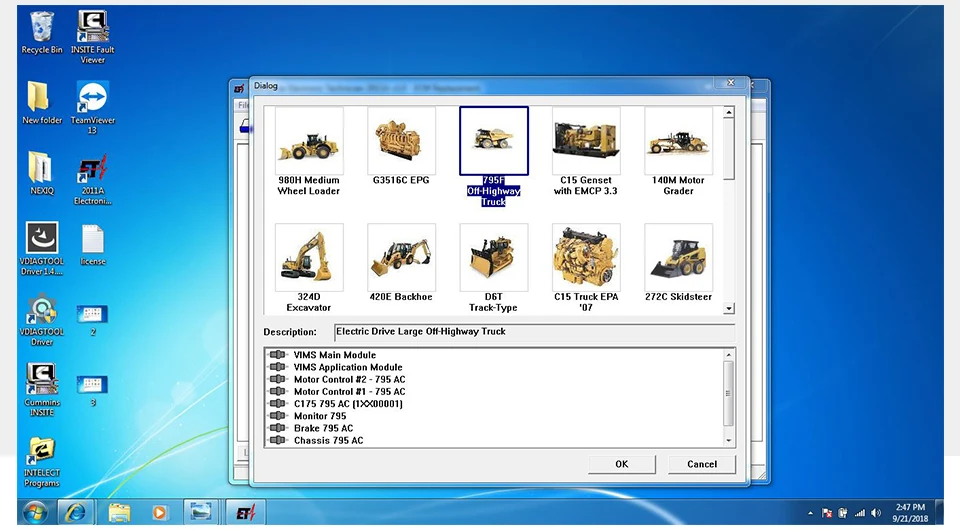
Task: Open Windows Media Player from the taskbar
Action: (x=159, y=512)
